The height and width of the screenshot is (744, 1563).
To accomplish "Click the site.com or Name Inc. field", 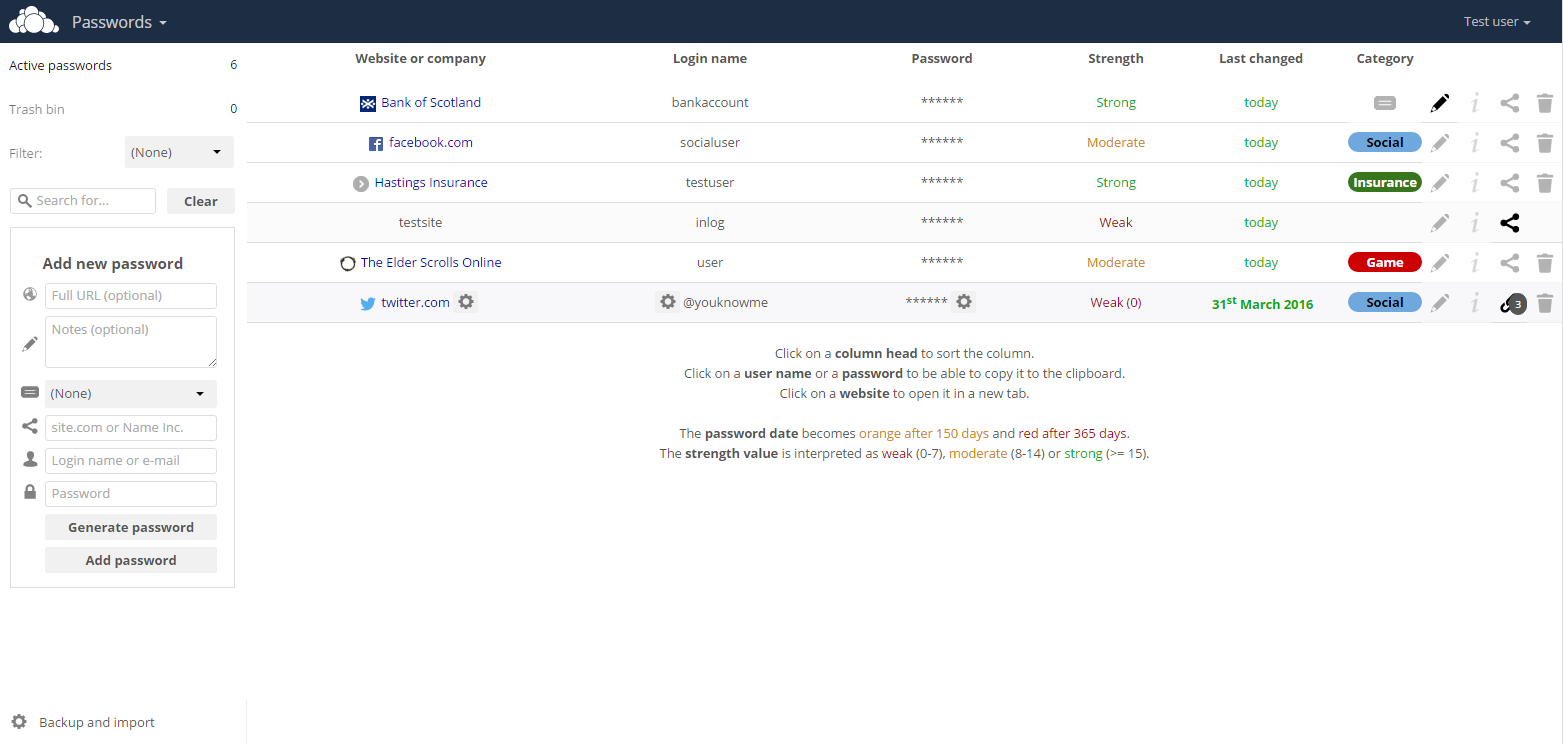I will point(131,428).
